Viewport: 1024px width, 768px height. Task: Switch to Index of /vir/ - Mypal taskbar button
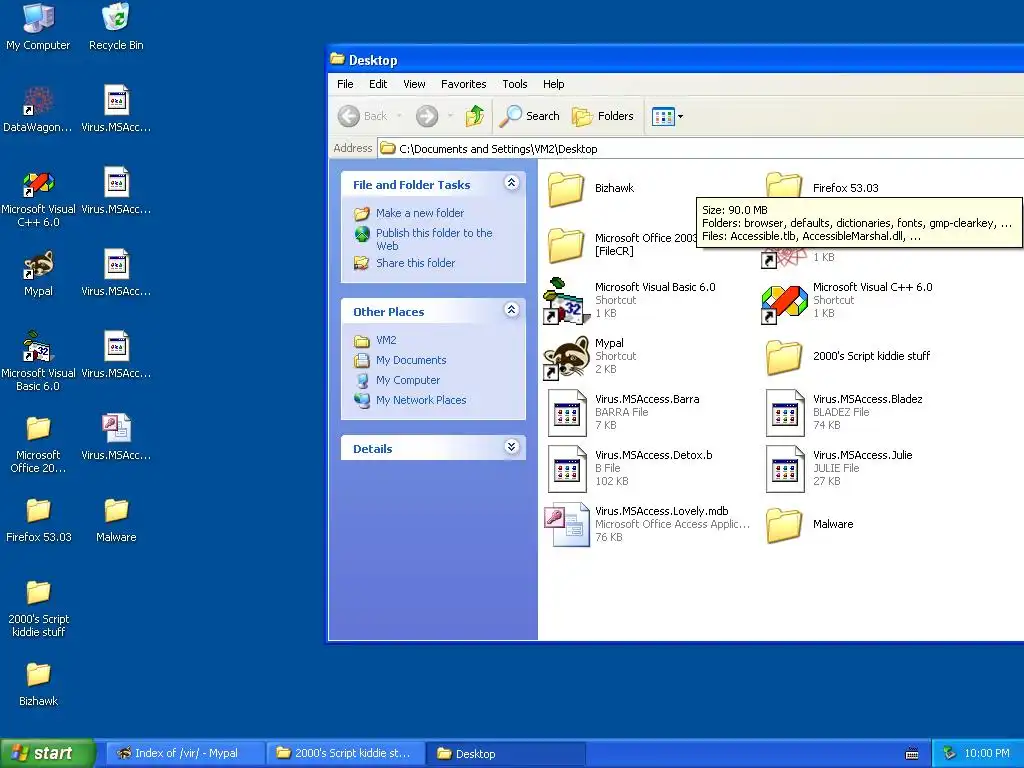pos(185,753)
